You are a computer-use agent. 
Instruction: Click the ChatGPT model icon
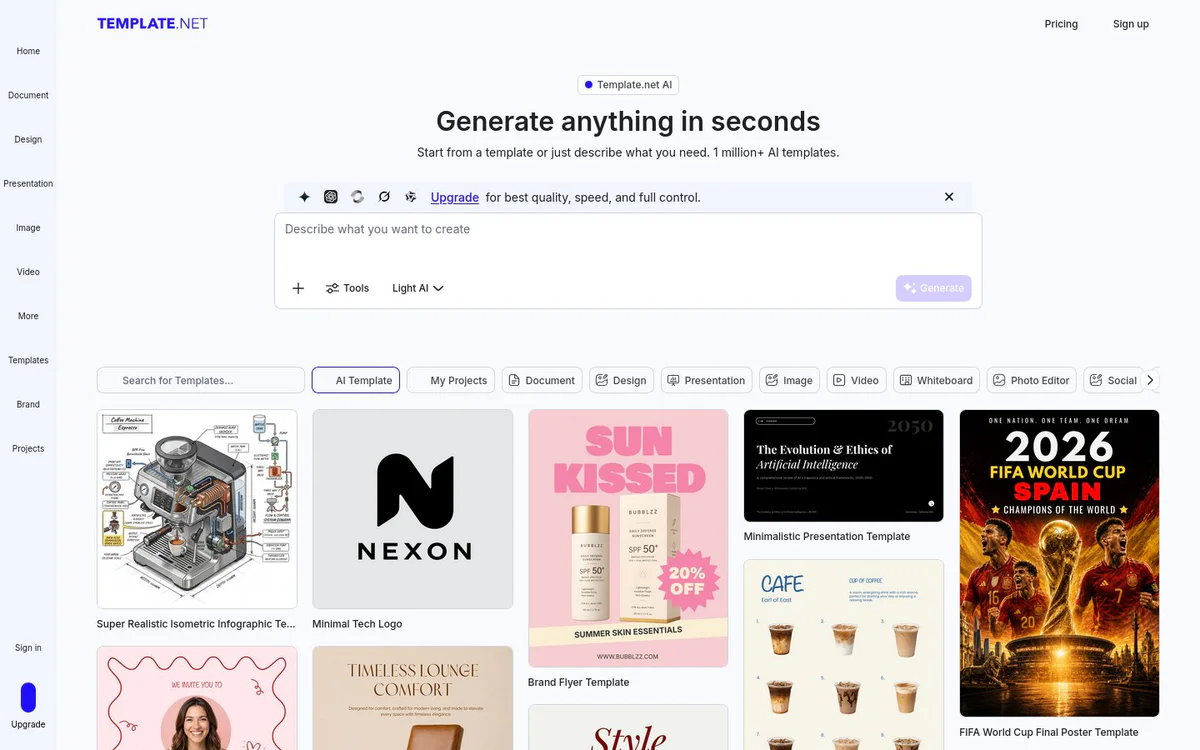(331, 197)
